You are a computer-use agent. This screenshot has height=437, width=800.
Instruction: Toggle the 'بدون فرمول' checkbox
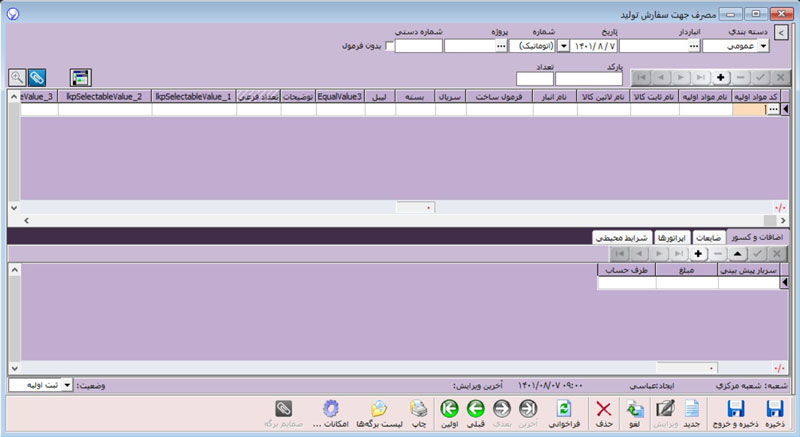pos(390,46)
